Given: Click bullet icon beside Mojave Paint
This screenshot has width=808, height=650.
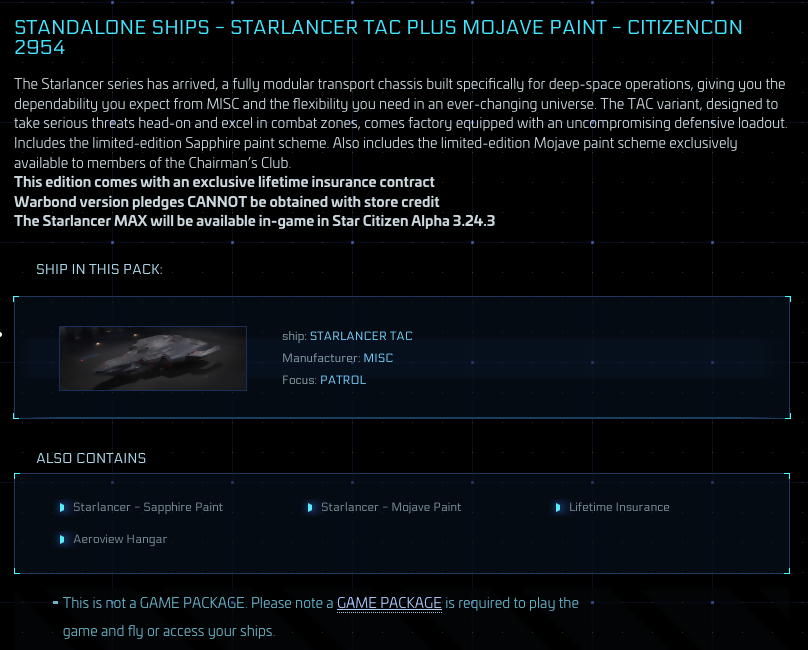Looking at the screenshot, I should click(x=310, y=507).
